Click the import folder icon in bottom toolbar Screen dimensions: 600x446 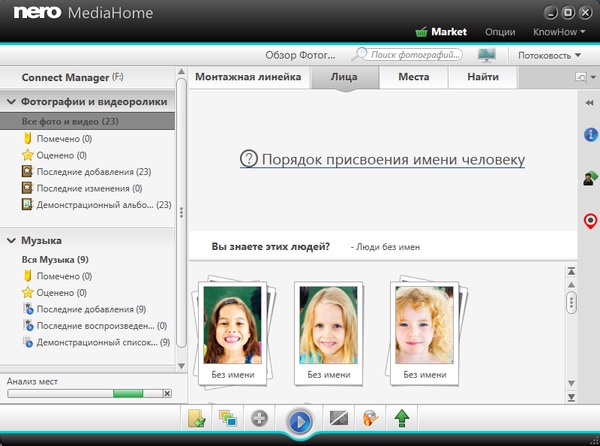coord(196,419)
